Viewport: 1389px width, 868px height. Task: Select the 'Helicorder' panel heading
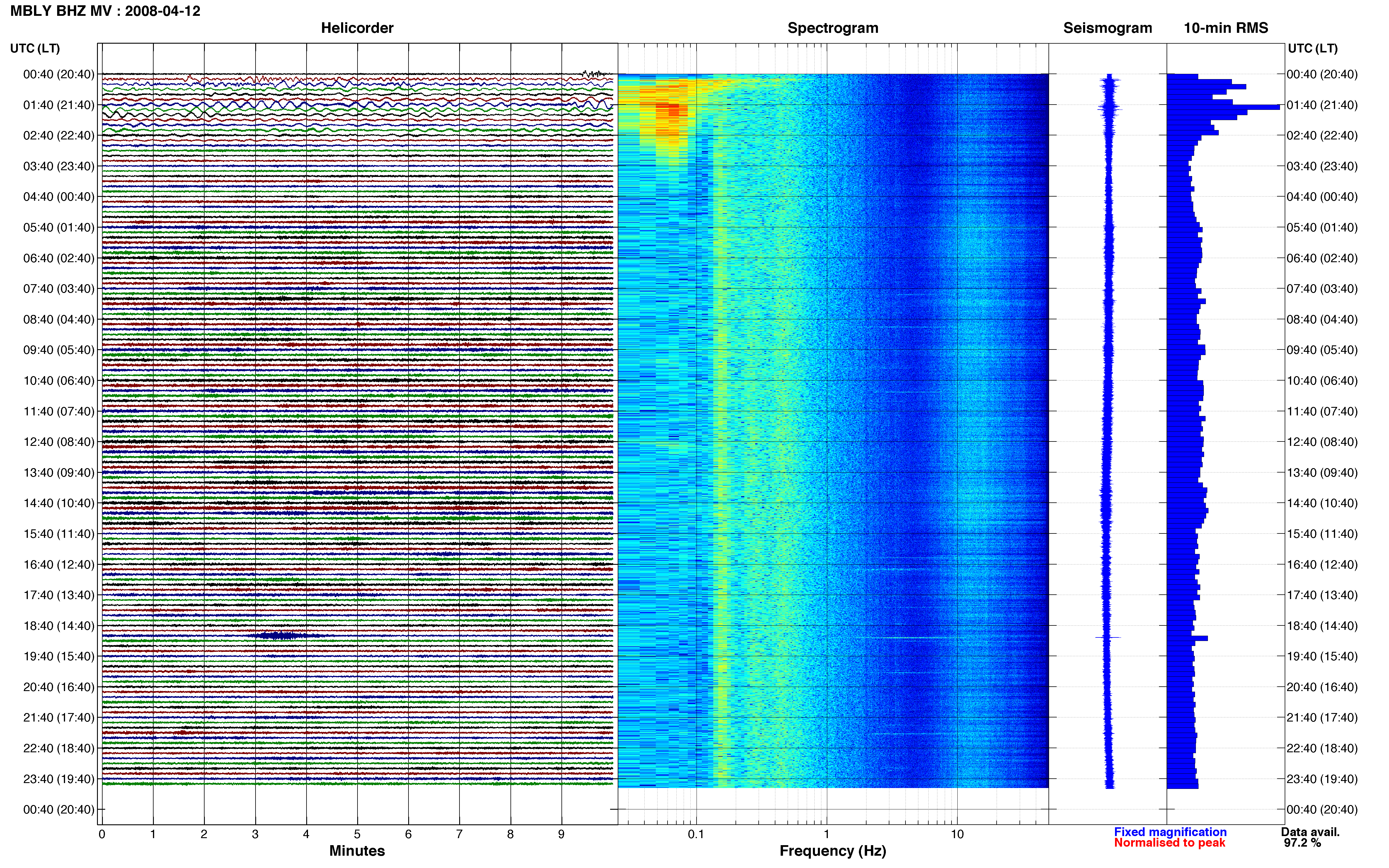click(x=357, y=28)
